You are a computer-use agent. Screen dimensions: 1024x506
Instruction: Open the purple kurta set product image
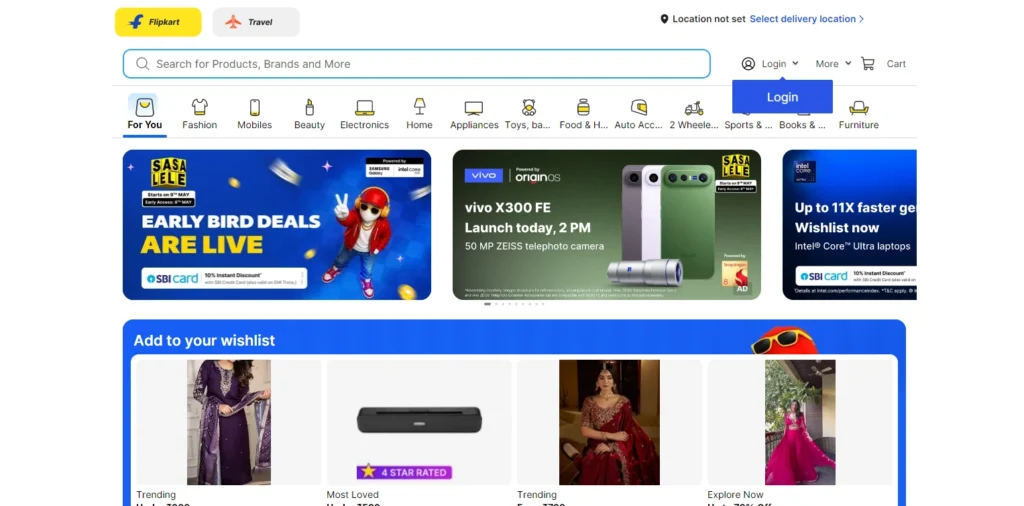pos(229,422)
